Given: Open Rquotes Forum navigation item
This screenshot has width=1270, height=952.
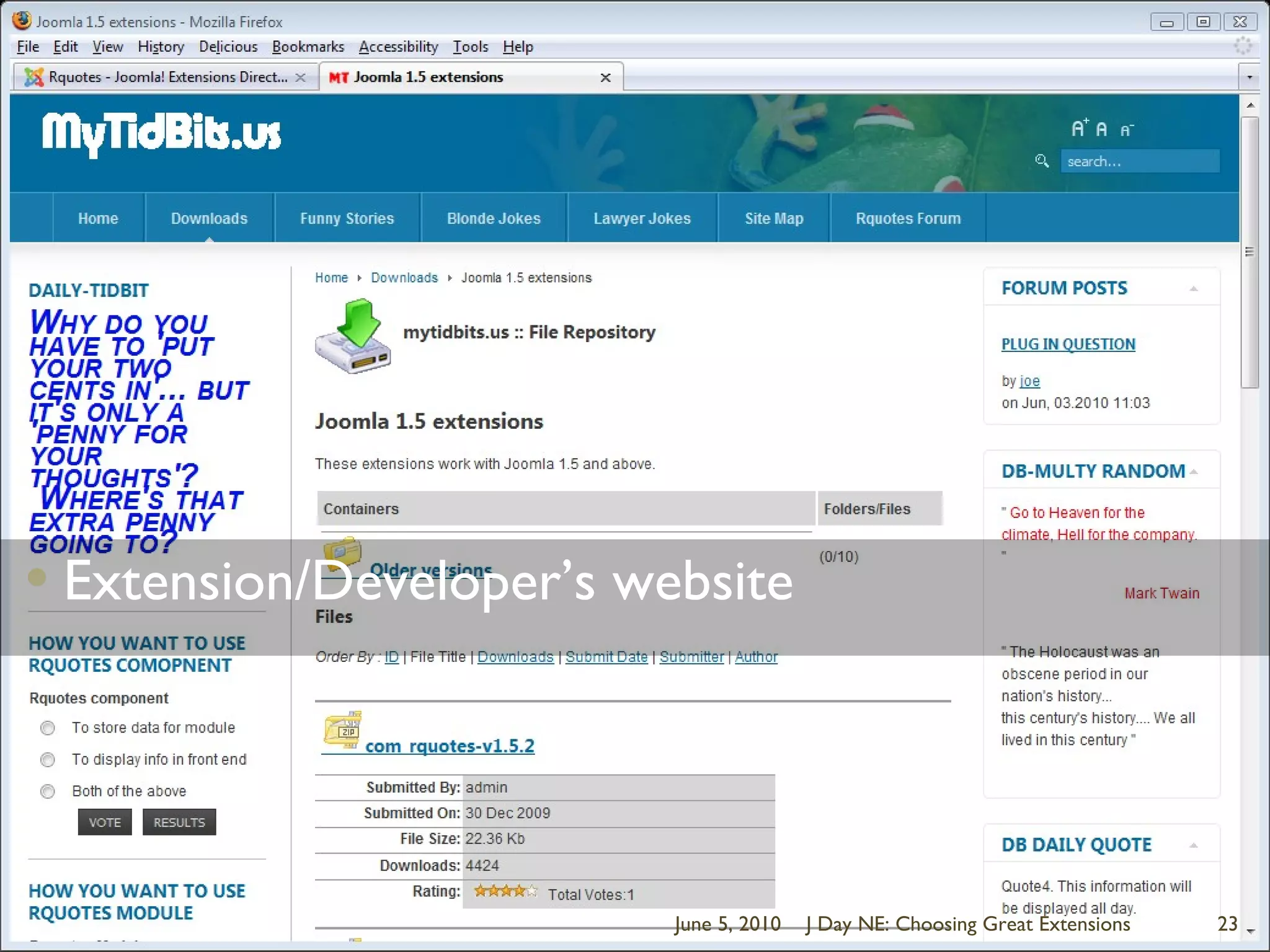Looking at the screenshot, I should [908, 218].
